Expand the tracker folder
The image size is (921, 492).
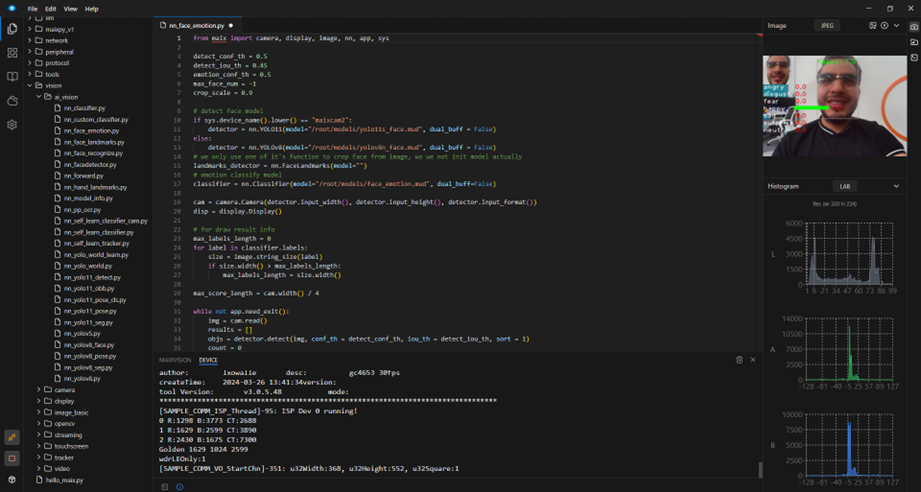point(39,457)
